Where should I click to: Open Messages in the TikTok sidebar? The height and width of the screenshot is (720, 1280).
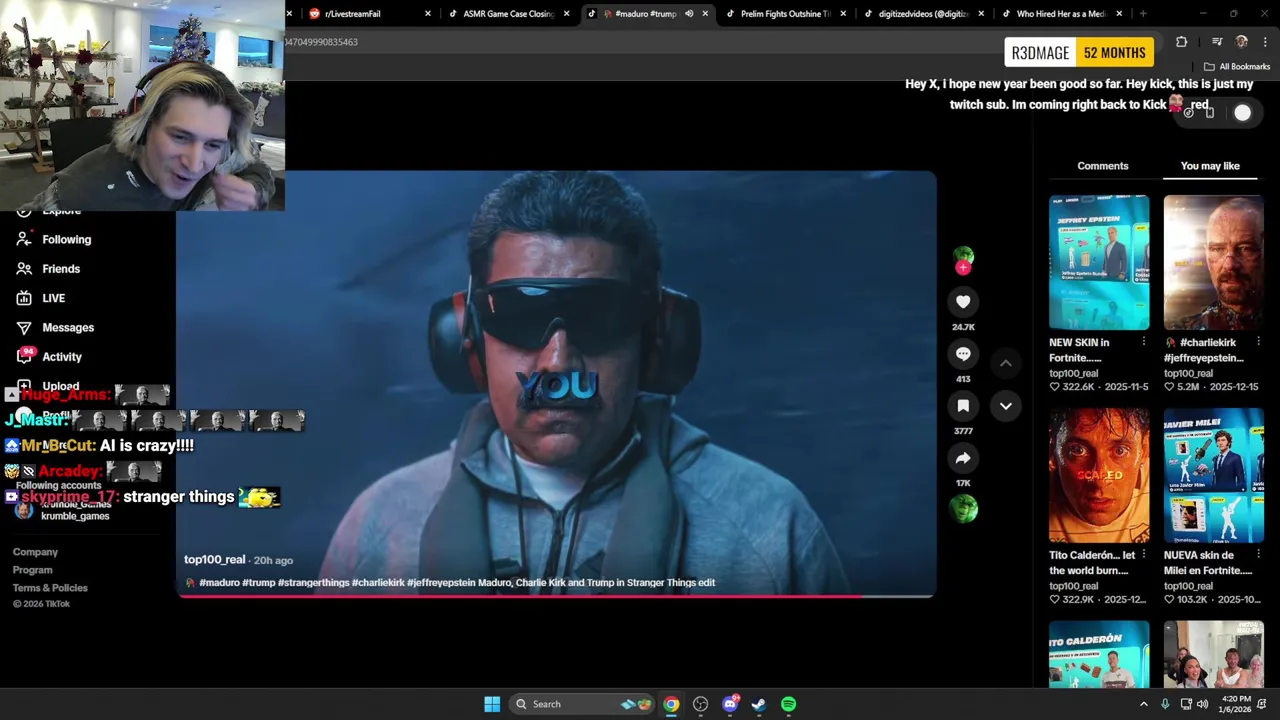tap(56, 328)
